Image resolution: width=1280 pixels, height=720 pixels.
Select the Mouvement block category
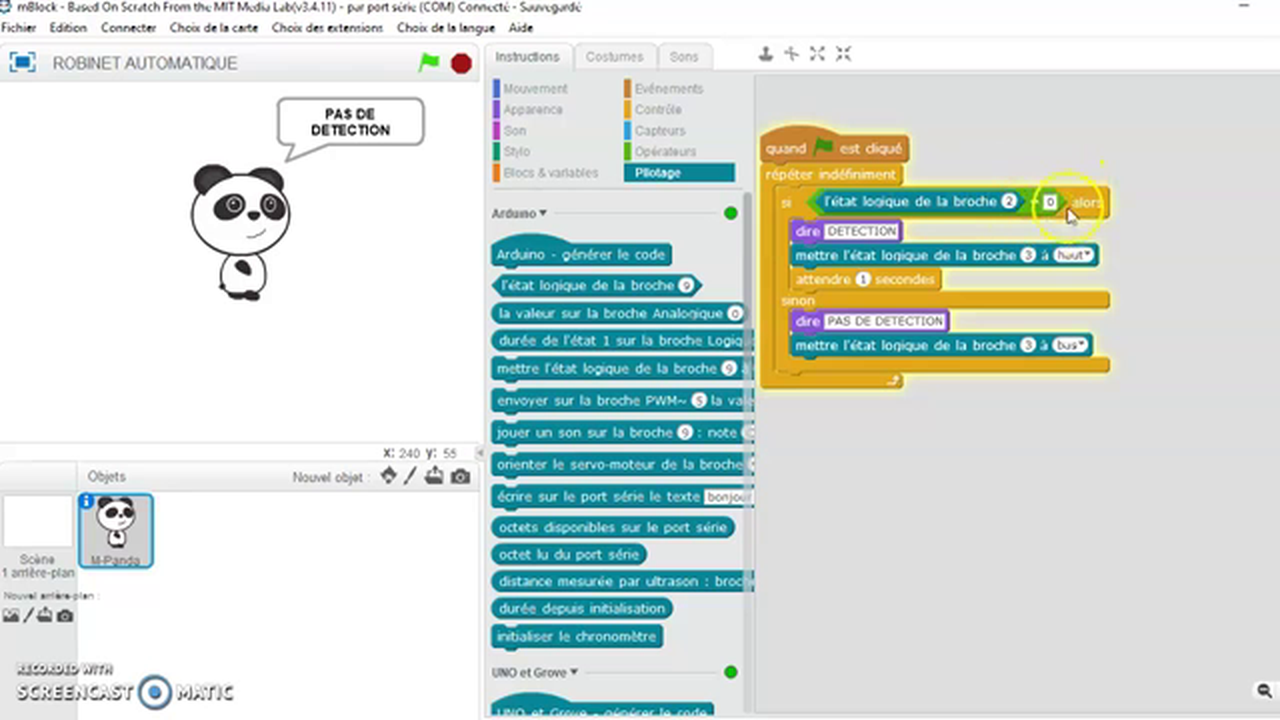(x=535, y=88)
